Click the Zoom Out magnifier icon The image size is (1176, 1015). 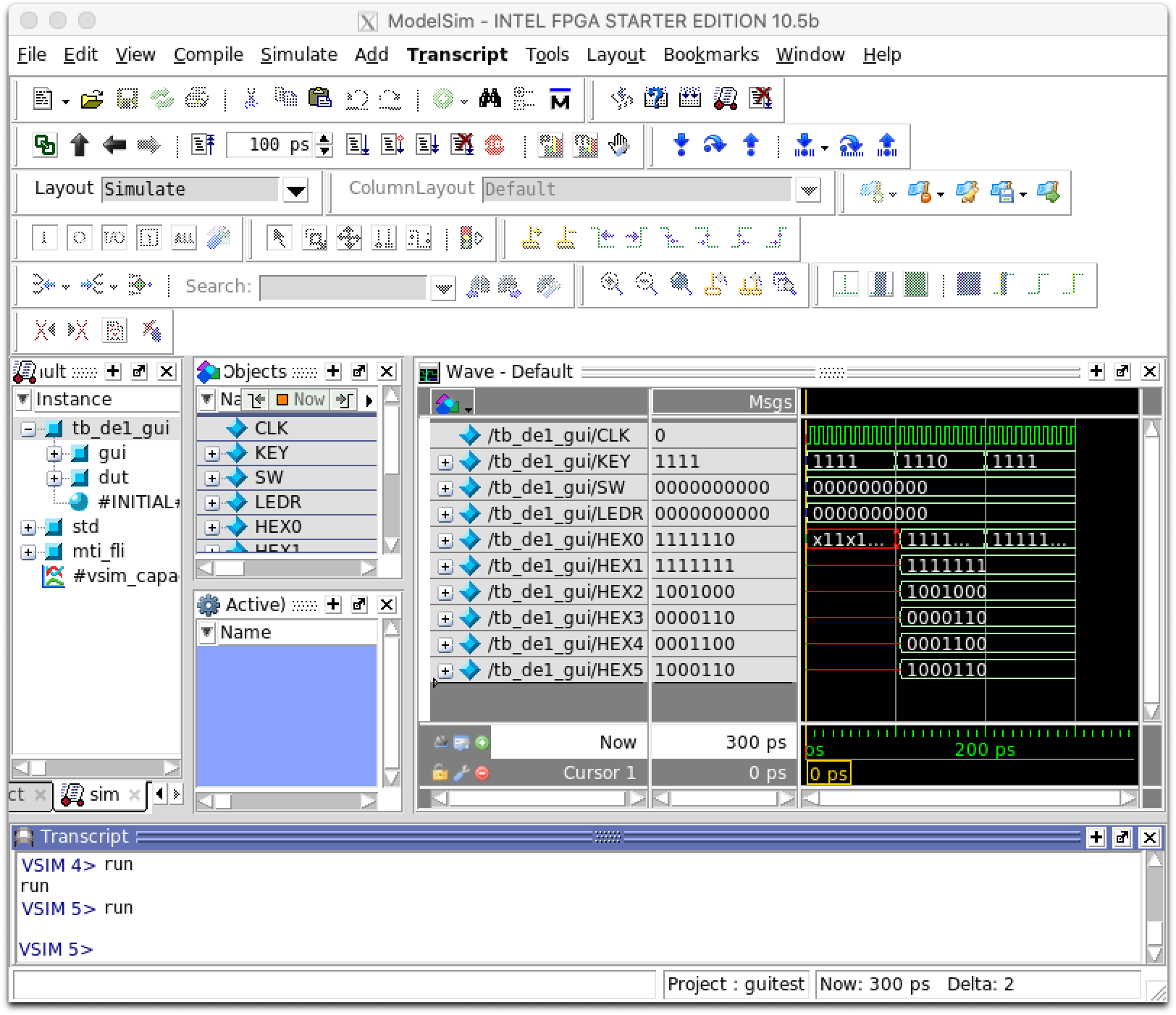click(646, 285)
